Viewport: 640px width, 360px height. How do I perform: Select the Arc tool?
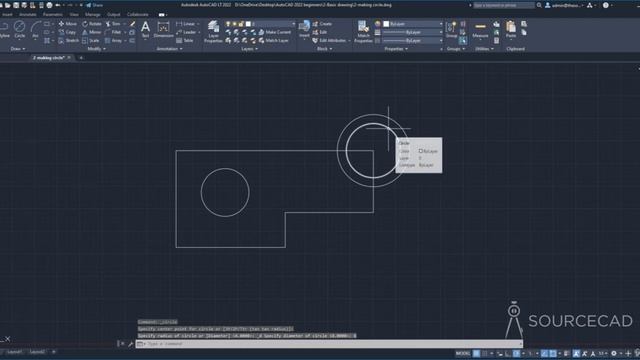point(36,29)
